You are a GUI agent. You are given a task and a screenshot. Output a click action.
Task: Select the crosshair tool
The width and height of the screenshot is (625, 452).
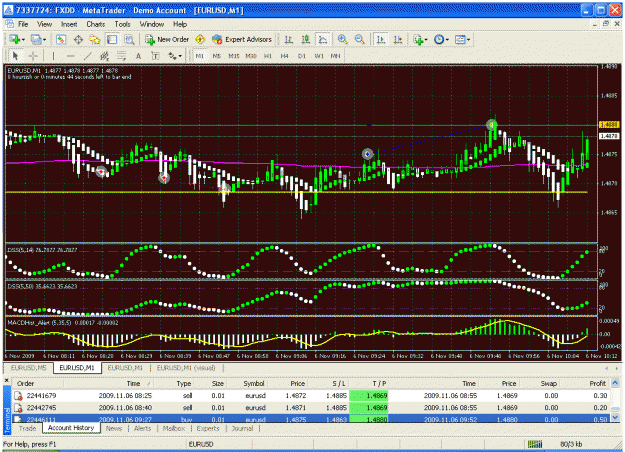(x=33, y=56)
